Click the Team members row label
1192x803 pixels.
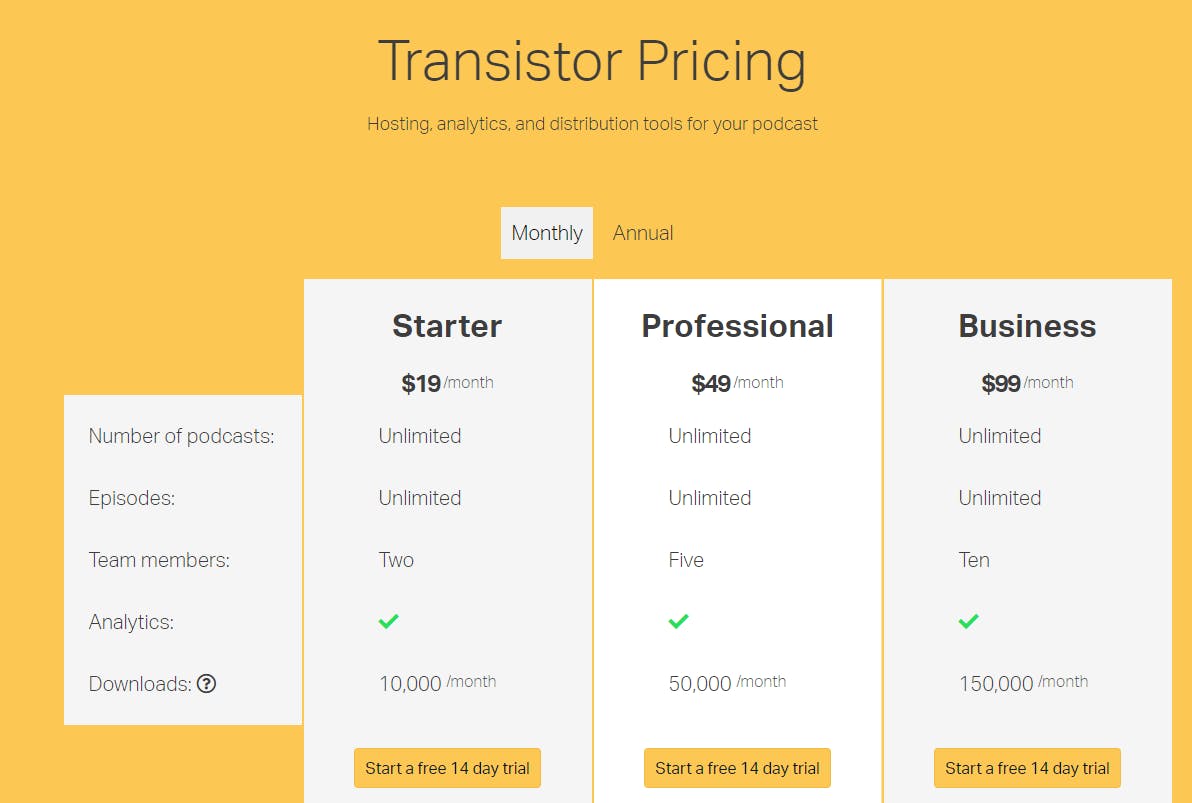pyautogui.click(x=159, y=560)
